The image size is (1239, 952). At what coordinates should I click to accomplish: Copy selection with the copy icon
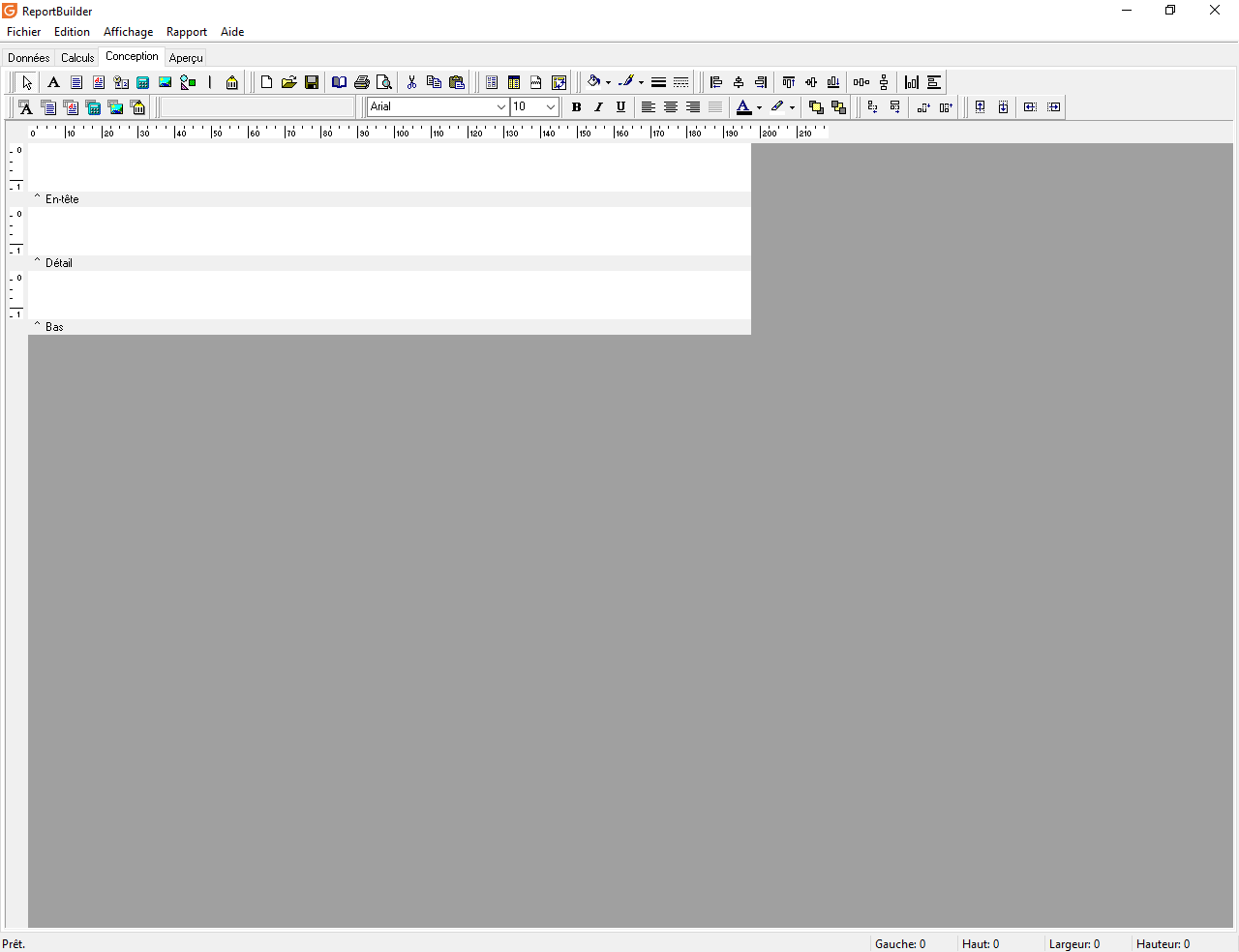(x=434, y=82)
